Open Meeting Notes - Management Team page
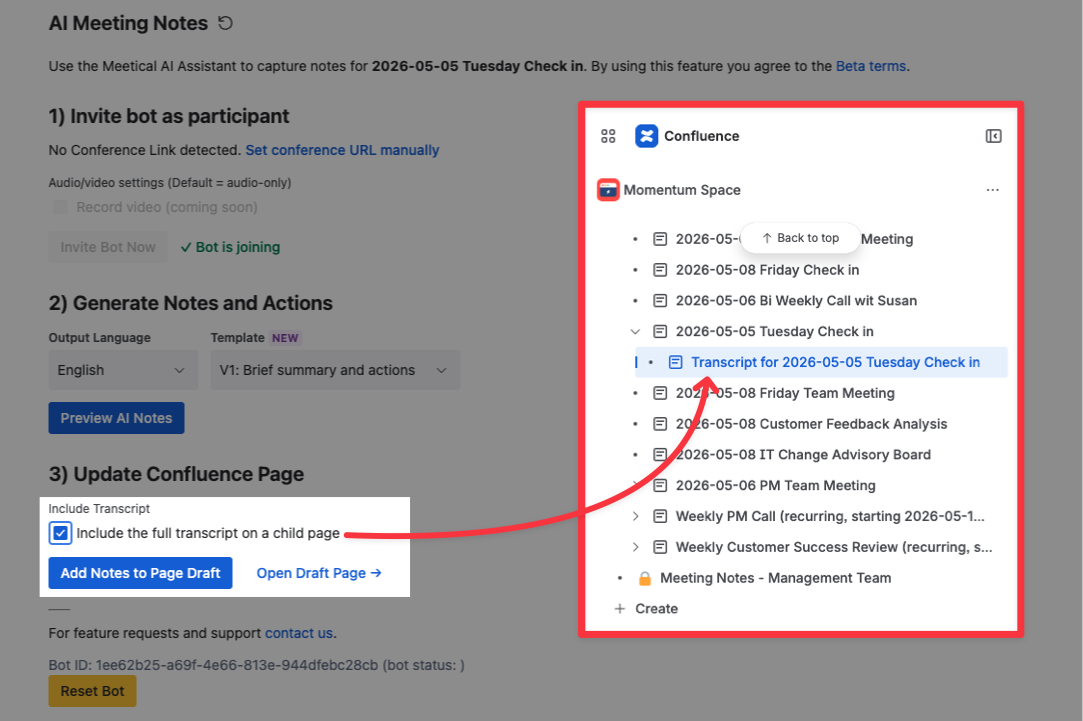 (775, 578)
